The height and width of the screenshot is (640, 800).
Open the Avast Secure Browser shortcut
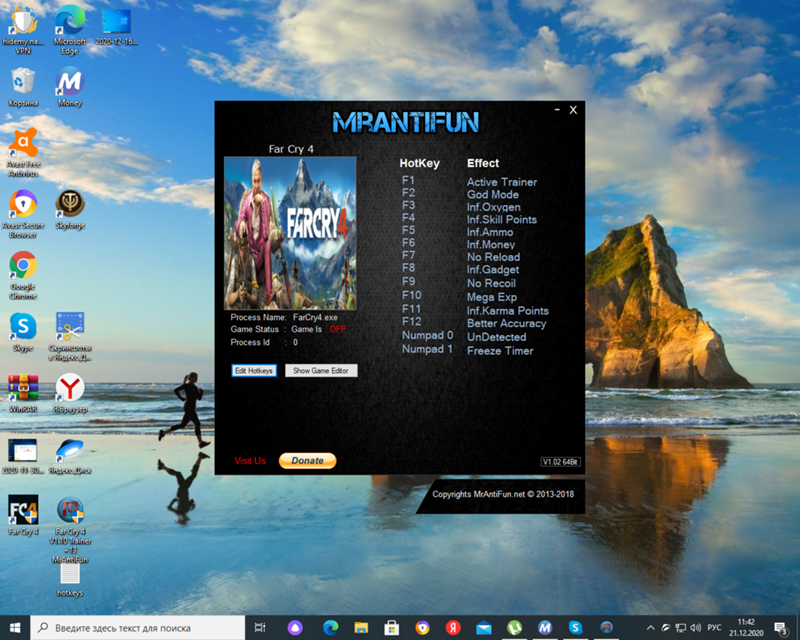(23, 214)
